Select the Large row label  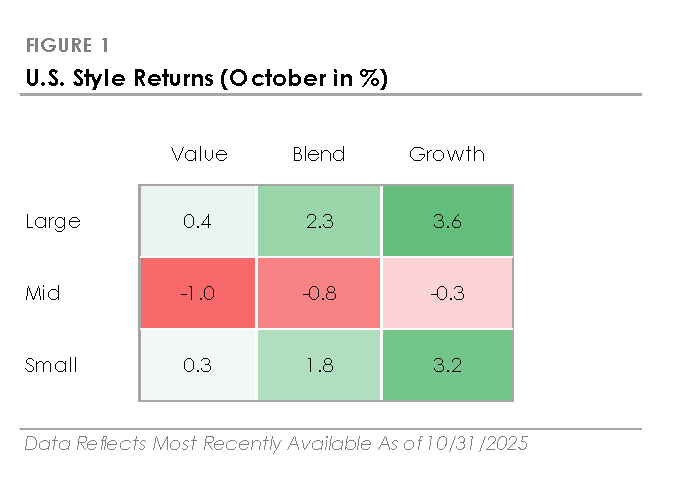(50, 221)
